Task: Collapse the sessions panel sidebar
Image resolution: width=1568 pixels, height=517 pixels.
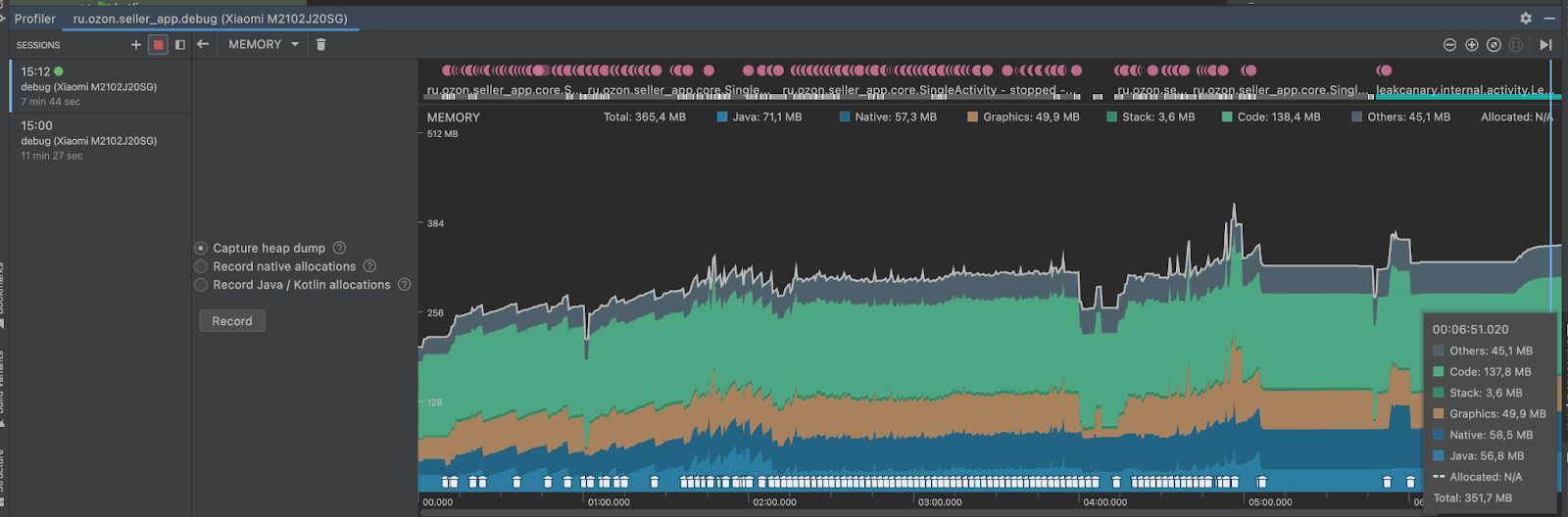Action: [180, 45]
